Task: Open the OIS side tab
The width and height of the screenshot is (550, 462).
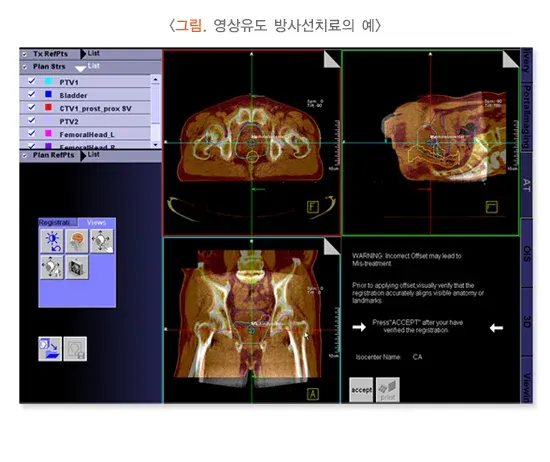Action: 526,253
